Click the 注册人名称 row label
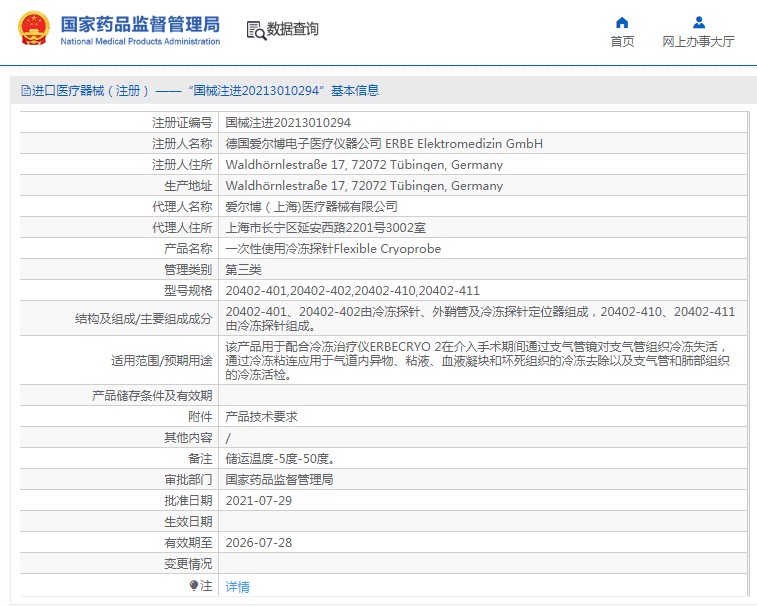Image resolution: width=757 pixels, height=606 pixels. 182,144
